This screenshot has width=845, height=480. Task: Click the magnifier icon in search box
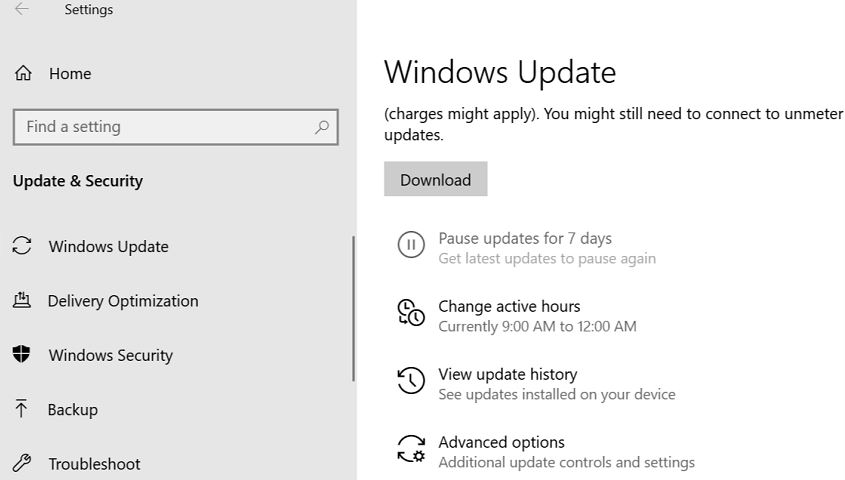[321, 127]
